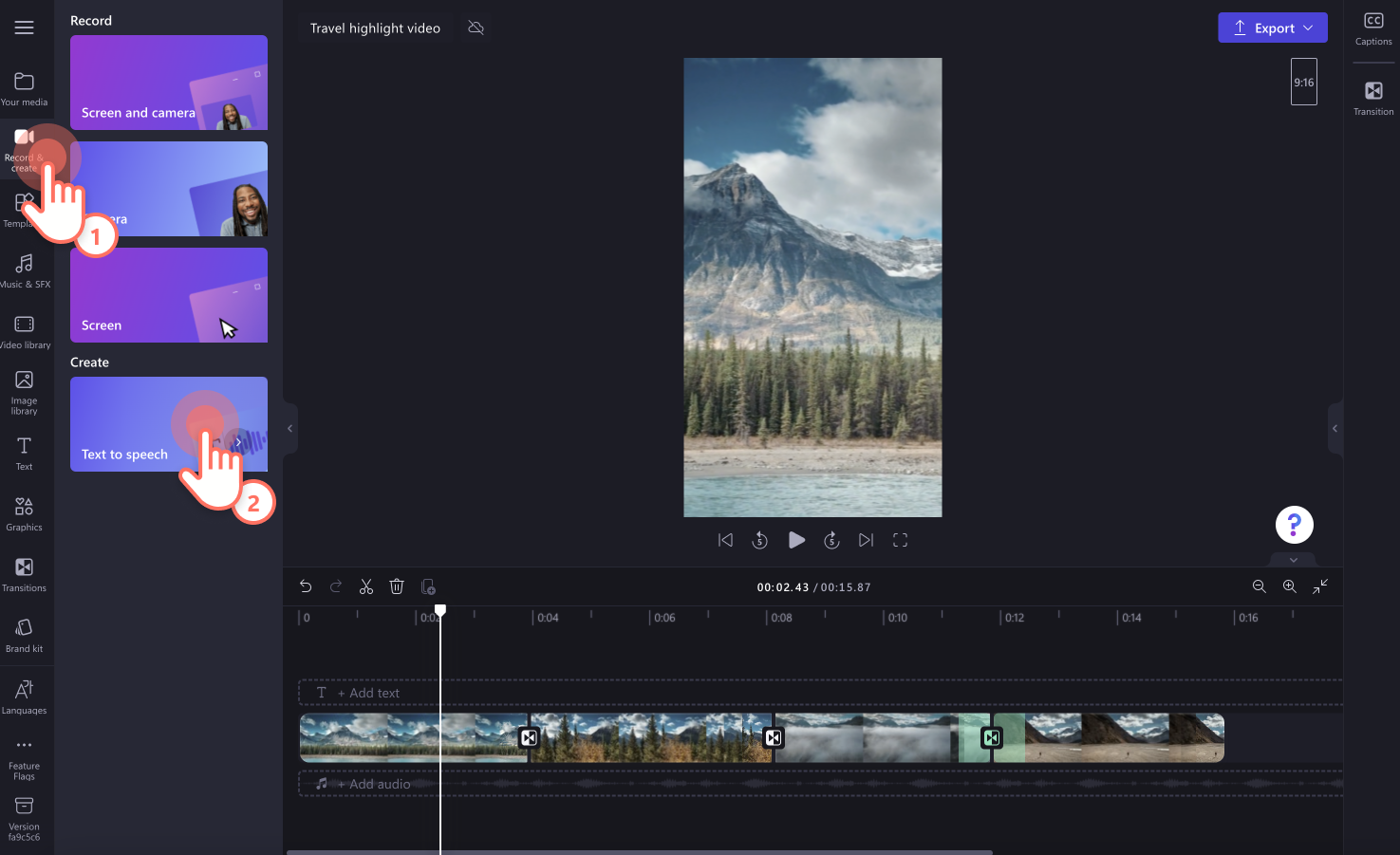Open Music & SFX tab
This screenshot has width=1400, height=855.
click(24, 270)
